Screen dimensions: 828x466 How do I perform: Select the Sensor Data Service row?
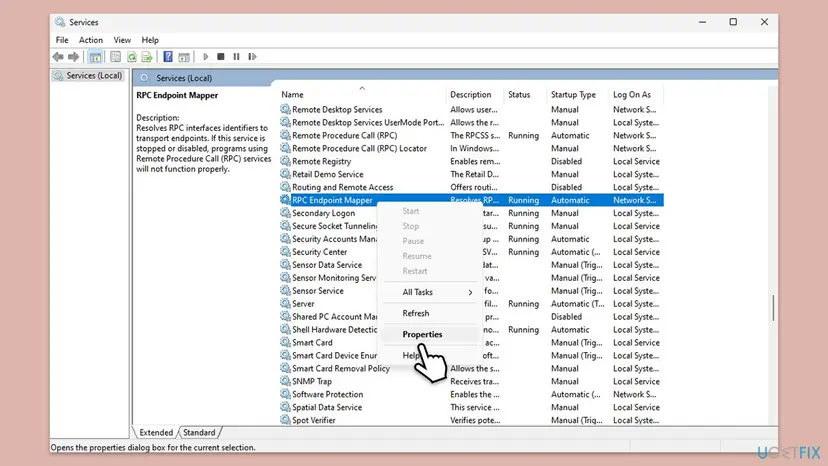tap(471, 265)
